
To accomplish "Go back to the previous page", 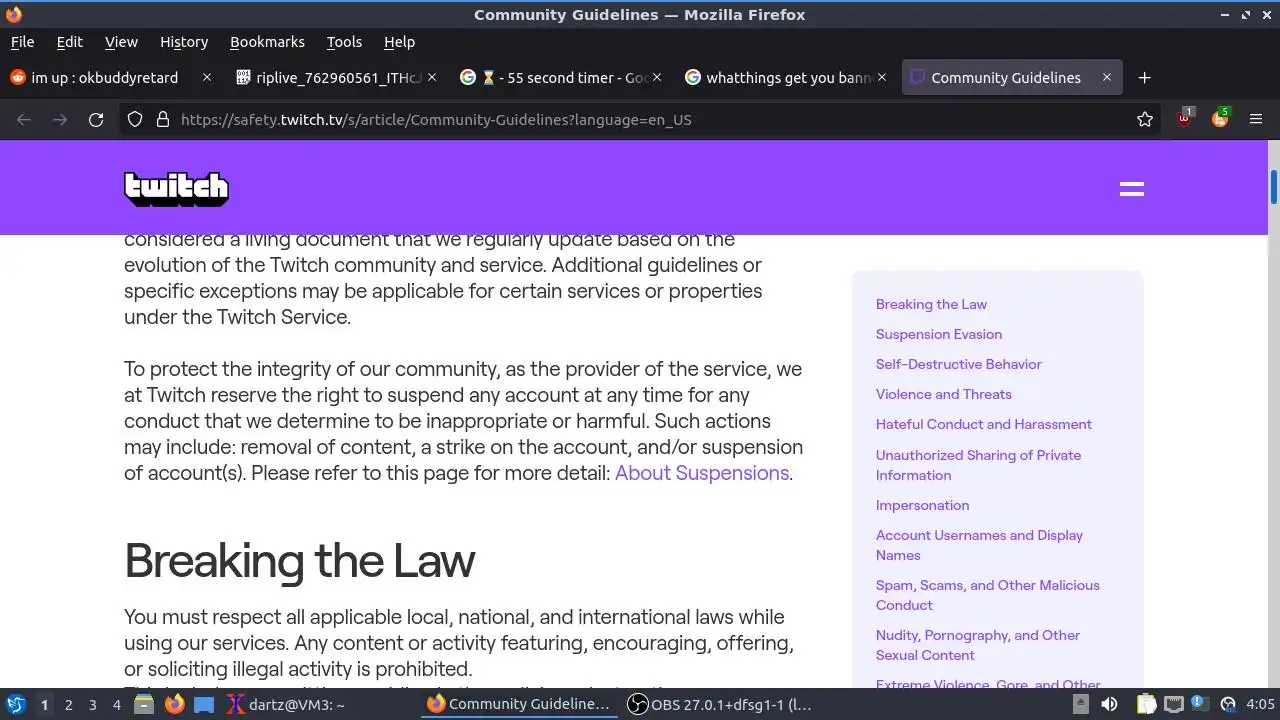I will (x=24, y=120).
